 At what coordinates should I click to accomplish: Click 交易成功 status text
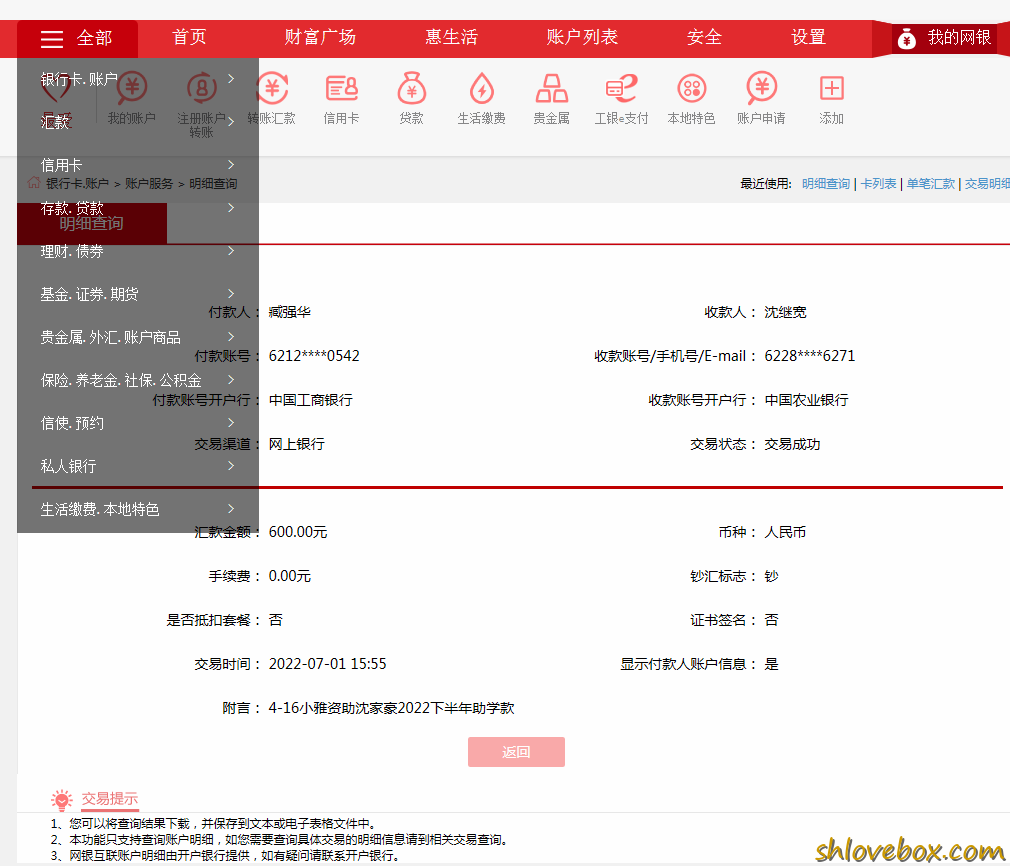(792, 444)
